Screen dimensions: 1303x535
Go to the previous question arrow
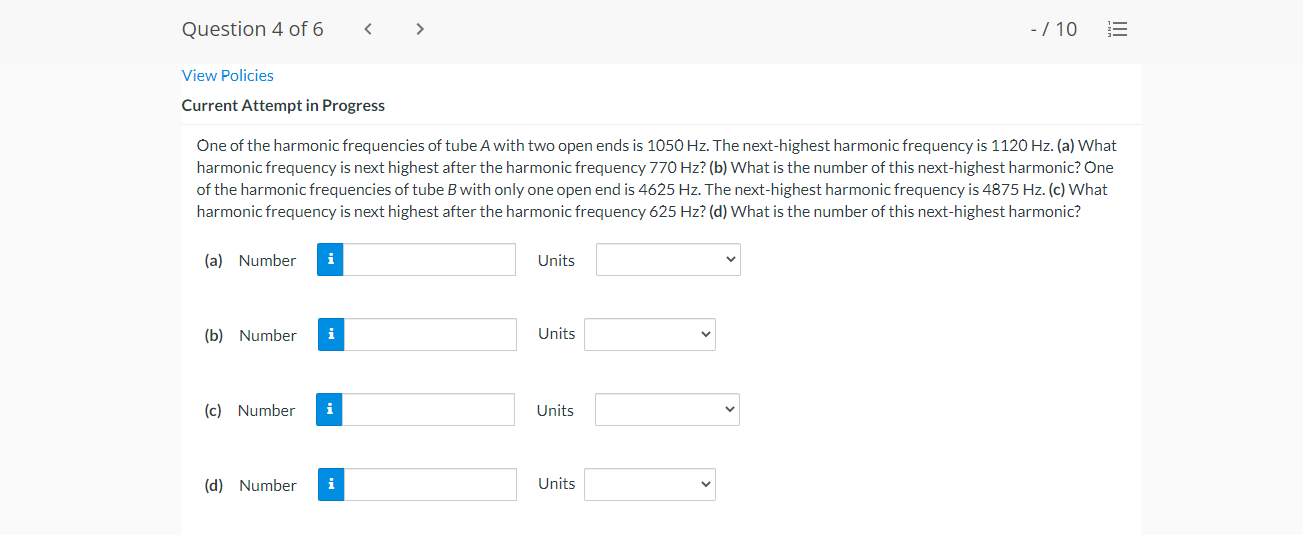point(368,29)
